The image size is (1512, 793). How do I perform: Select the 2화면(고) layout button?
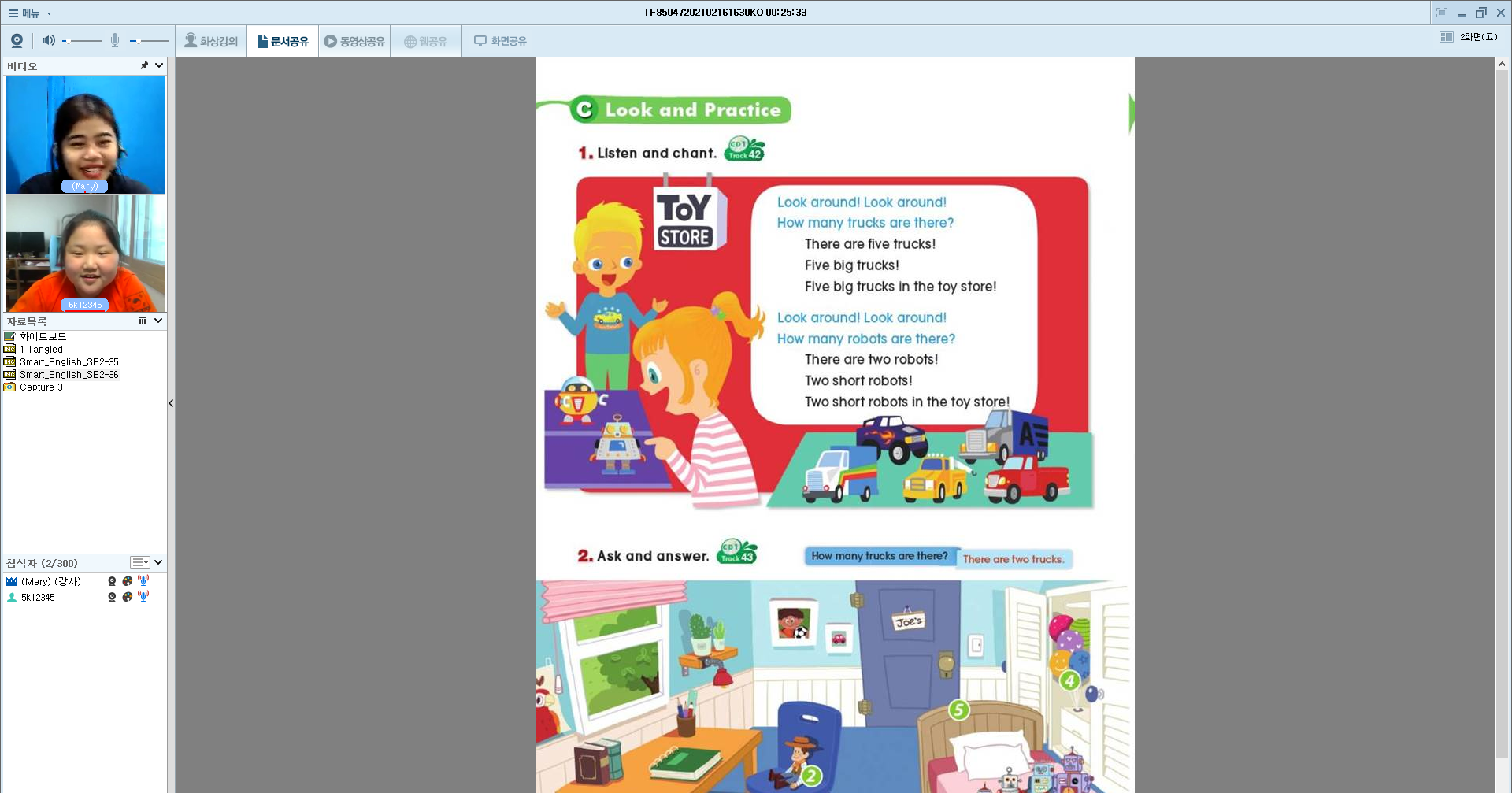1469,37
